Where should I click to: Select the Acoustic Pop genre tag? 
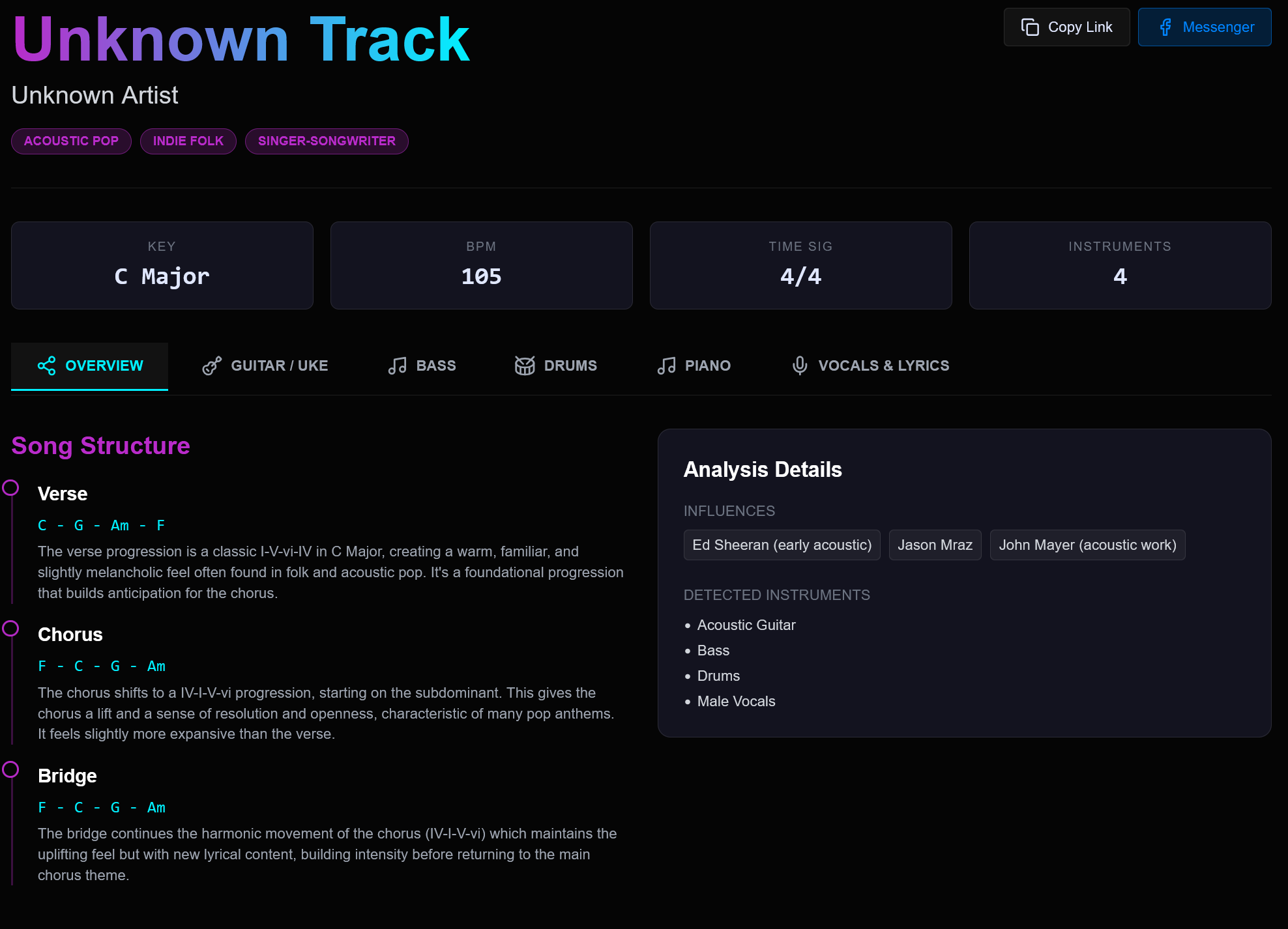pyautogui.click(x=71, y=141)
